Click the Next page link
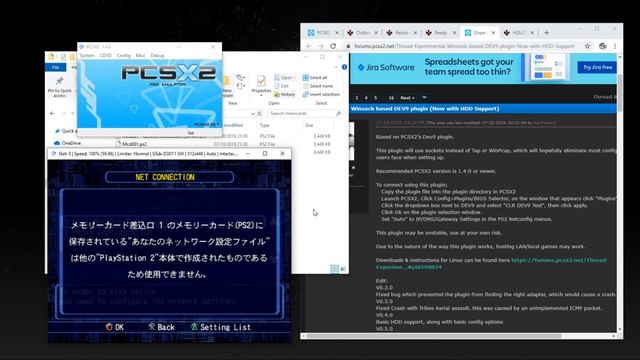Screen dimensions: 640x360 point(407,98)
